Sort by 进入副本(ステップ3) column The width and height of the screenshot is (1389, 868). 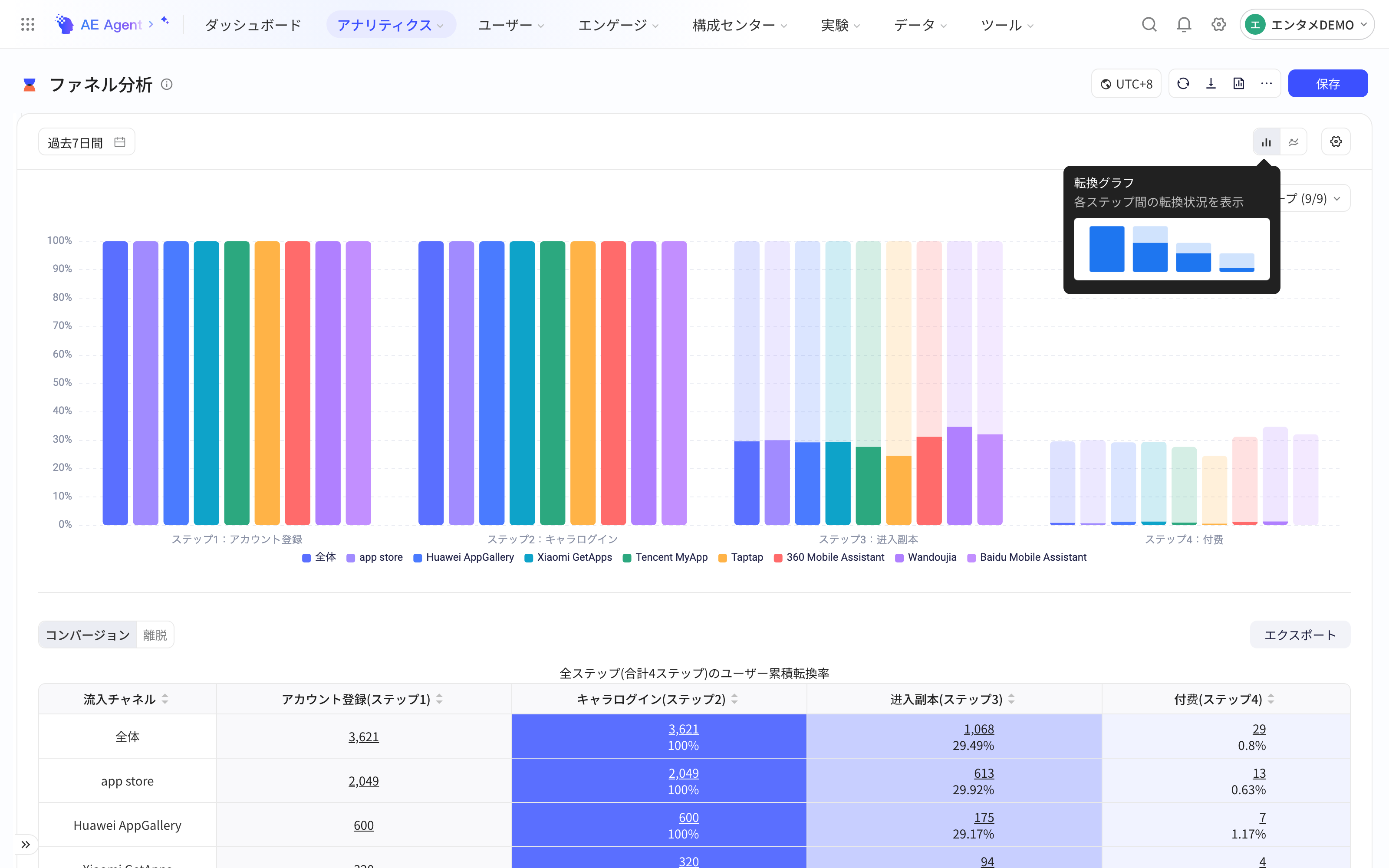[1011, 699]
